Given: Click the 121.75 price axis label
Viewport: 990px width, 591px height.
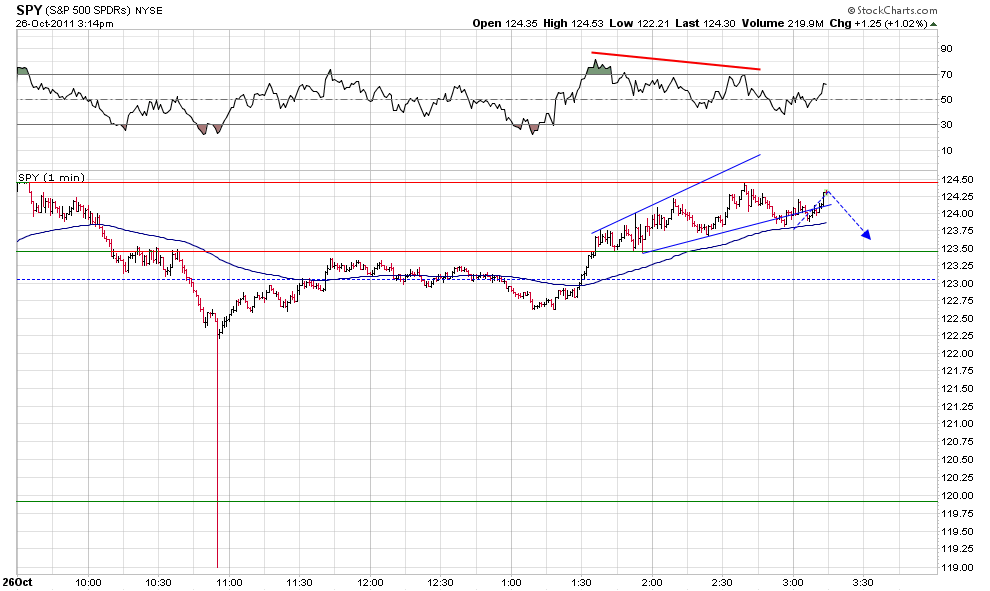Looking at the screenshot, I should pos(957,371).
